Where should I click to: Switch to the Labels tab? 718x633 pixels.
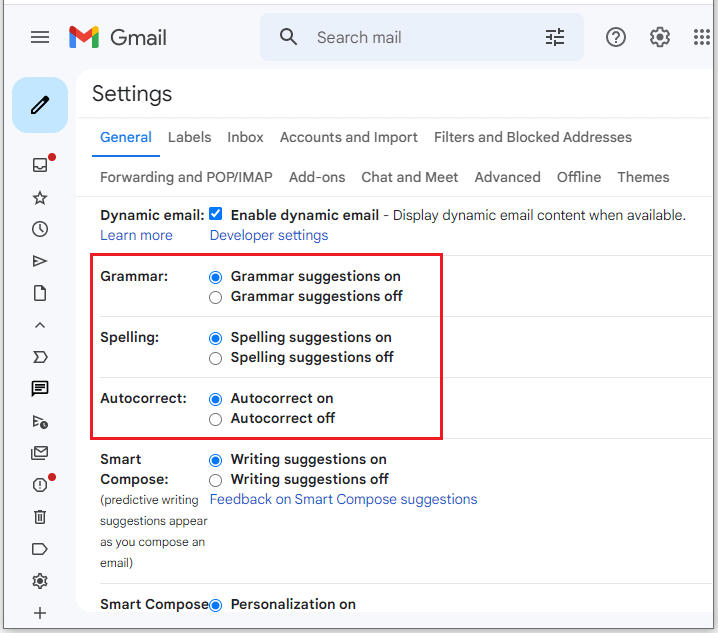click(x=189, y=137)
